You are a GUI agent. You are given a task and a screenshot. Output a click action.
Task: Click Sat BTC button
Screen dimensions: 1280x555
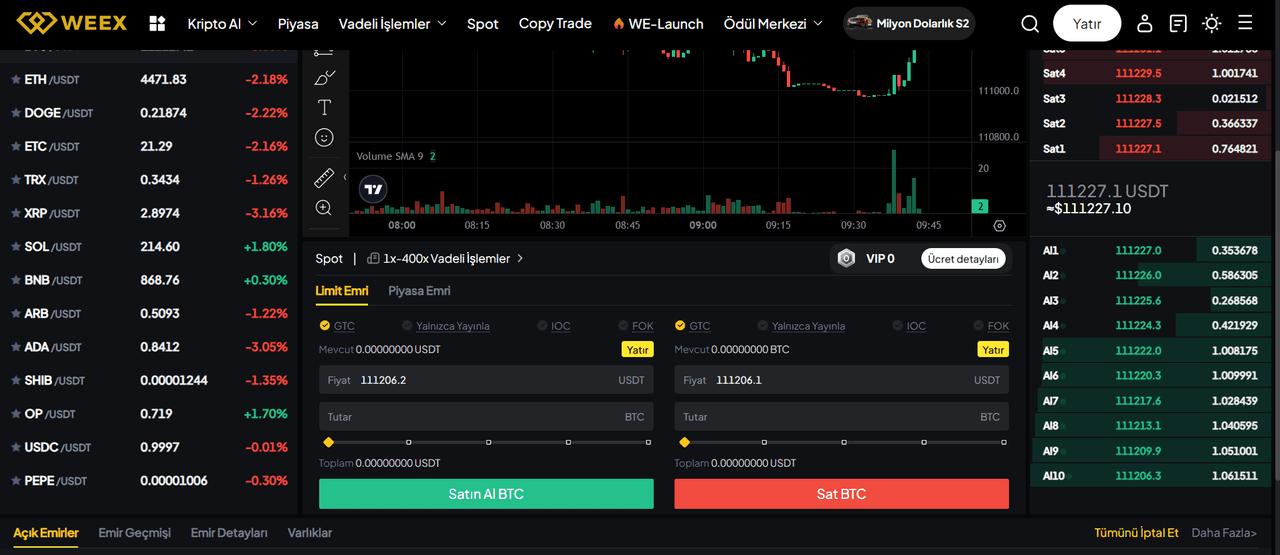(x=842, y=494)
